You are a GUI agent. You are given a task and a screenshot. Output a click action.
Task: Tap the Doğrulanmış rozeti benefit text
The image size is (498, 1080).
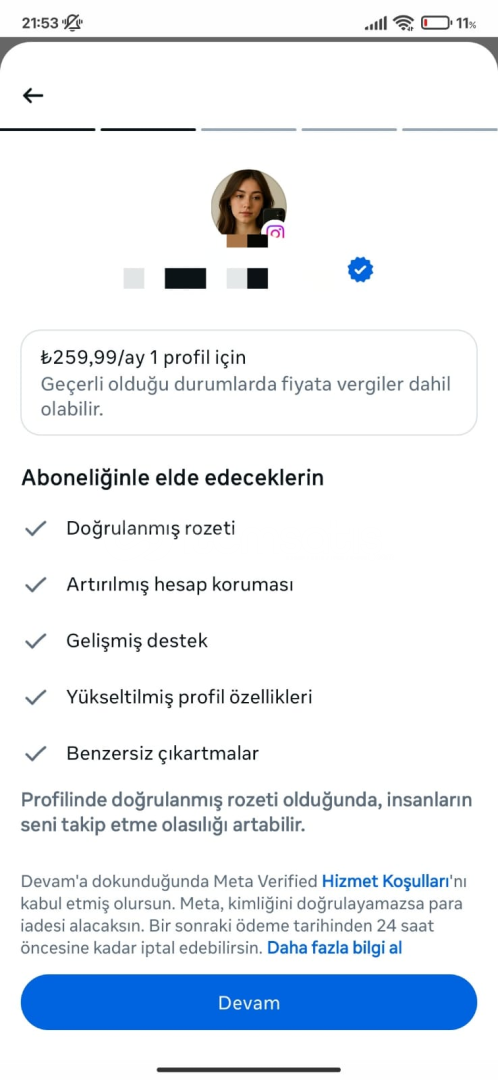coord(151,528)
